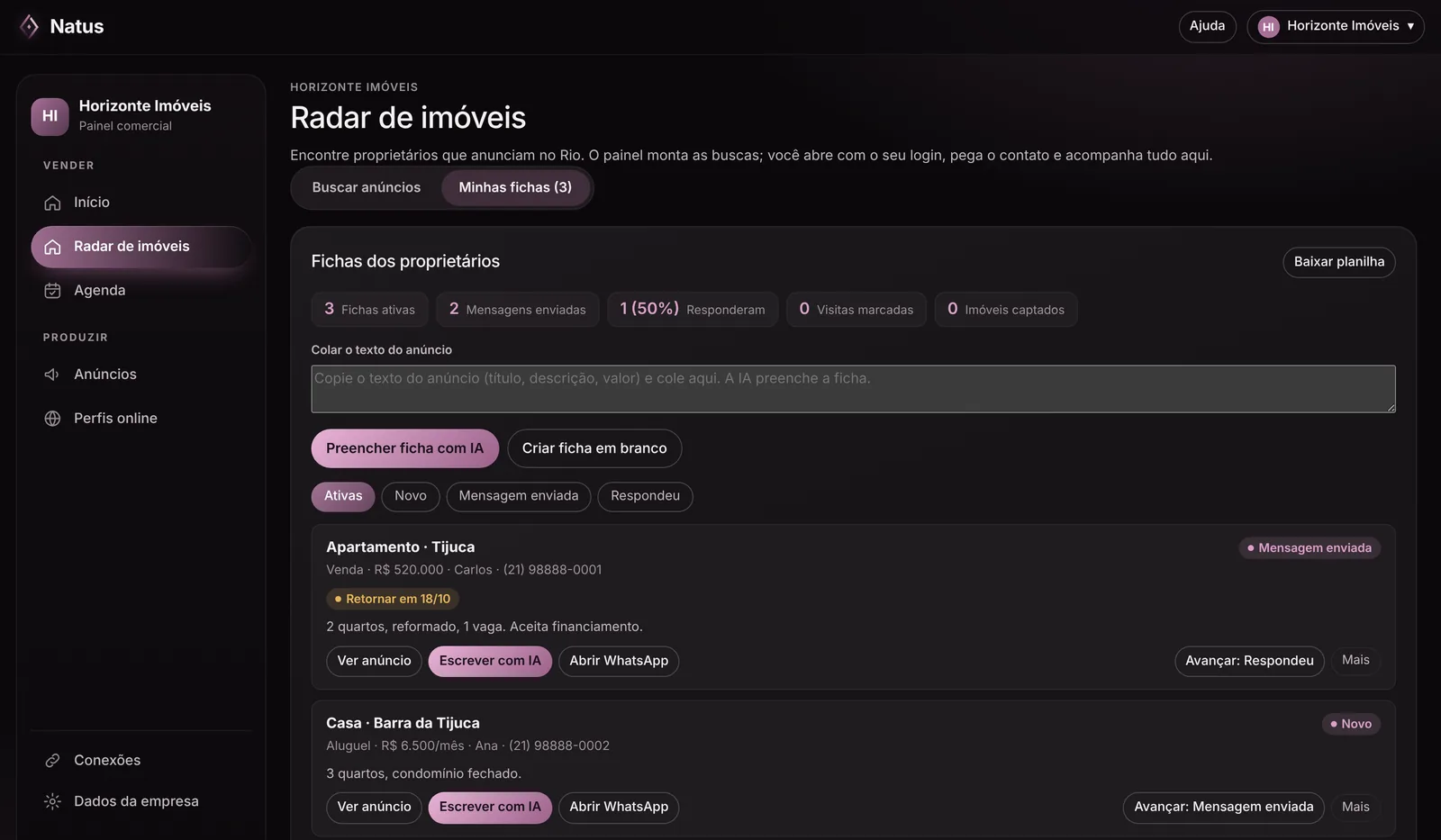Go to Agenda in the sidebar
This screenshot has width=1441, height=840.
click(140, 291)
